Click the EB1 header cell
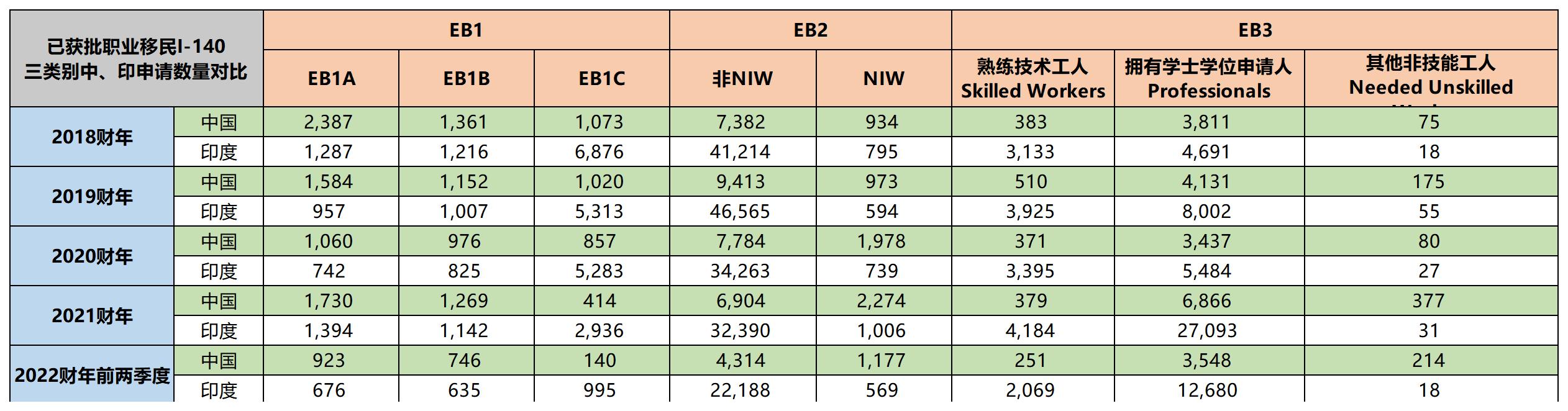The height and width of the screenshot is (411, 1568). pos(466,30)
